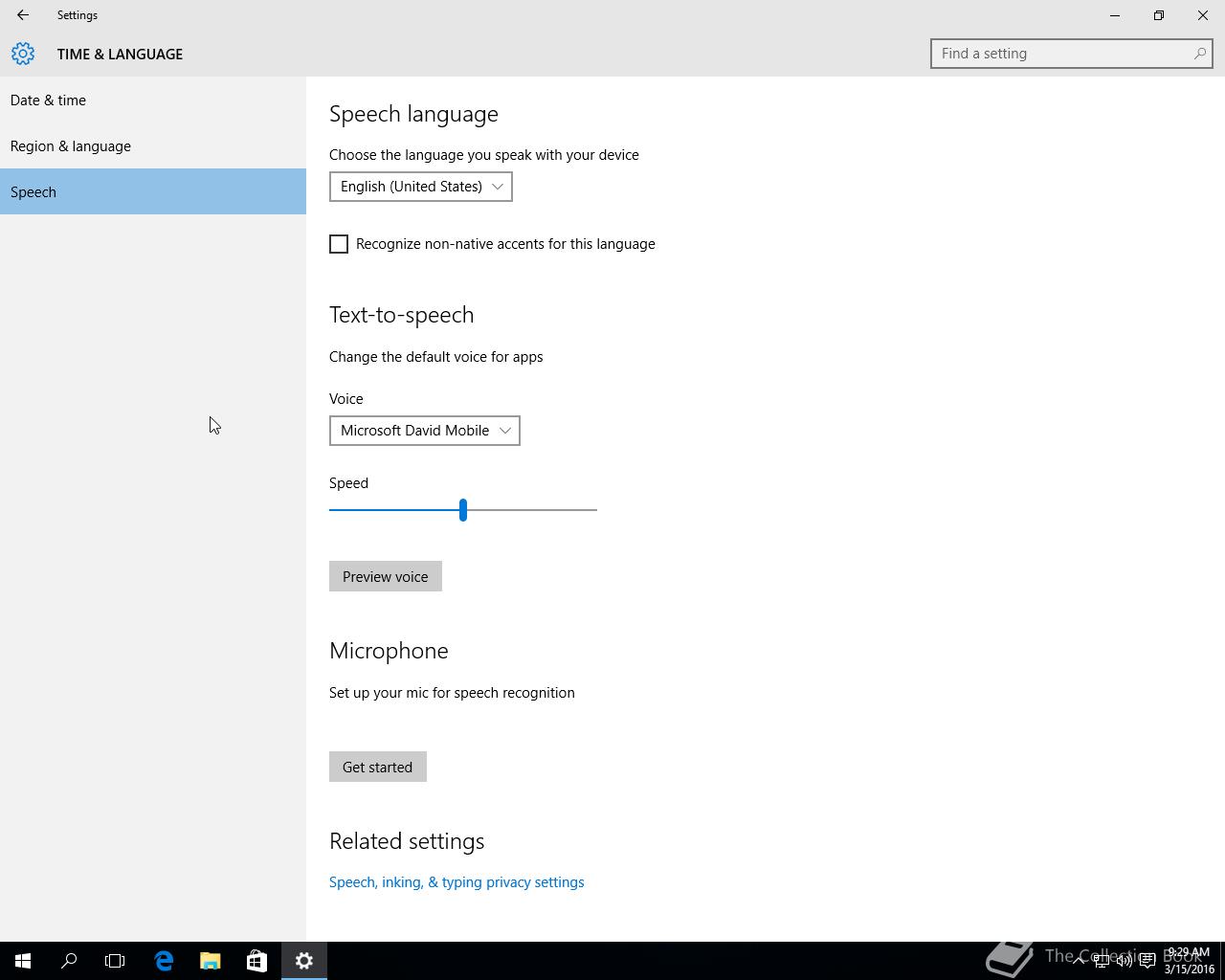The width and height of the screenshot is (1225, 980).
Task: Click the Microphone heading
Action: pyautogui.click(x=389, y=651)
